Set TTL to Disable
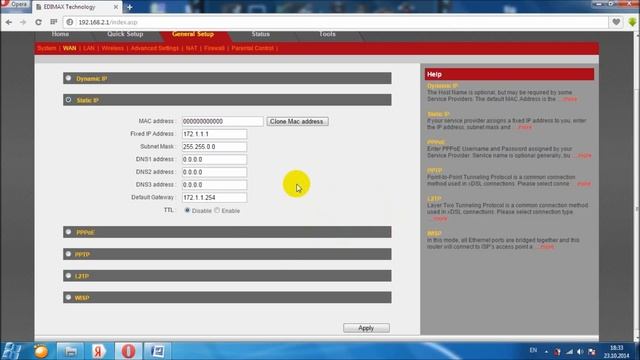Screen dimensions: 640x360 point(187,210)
